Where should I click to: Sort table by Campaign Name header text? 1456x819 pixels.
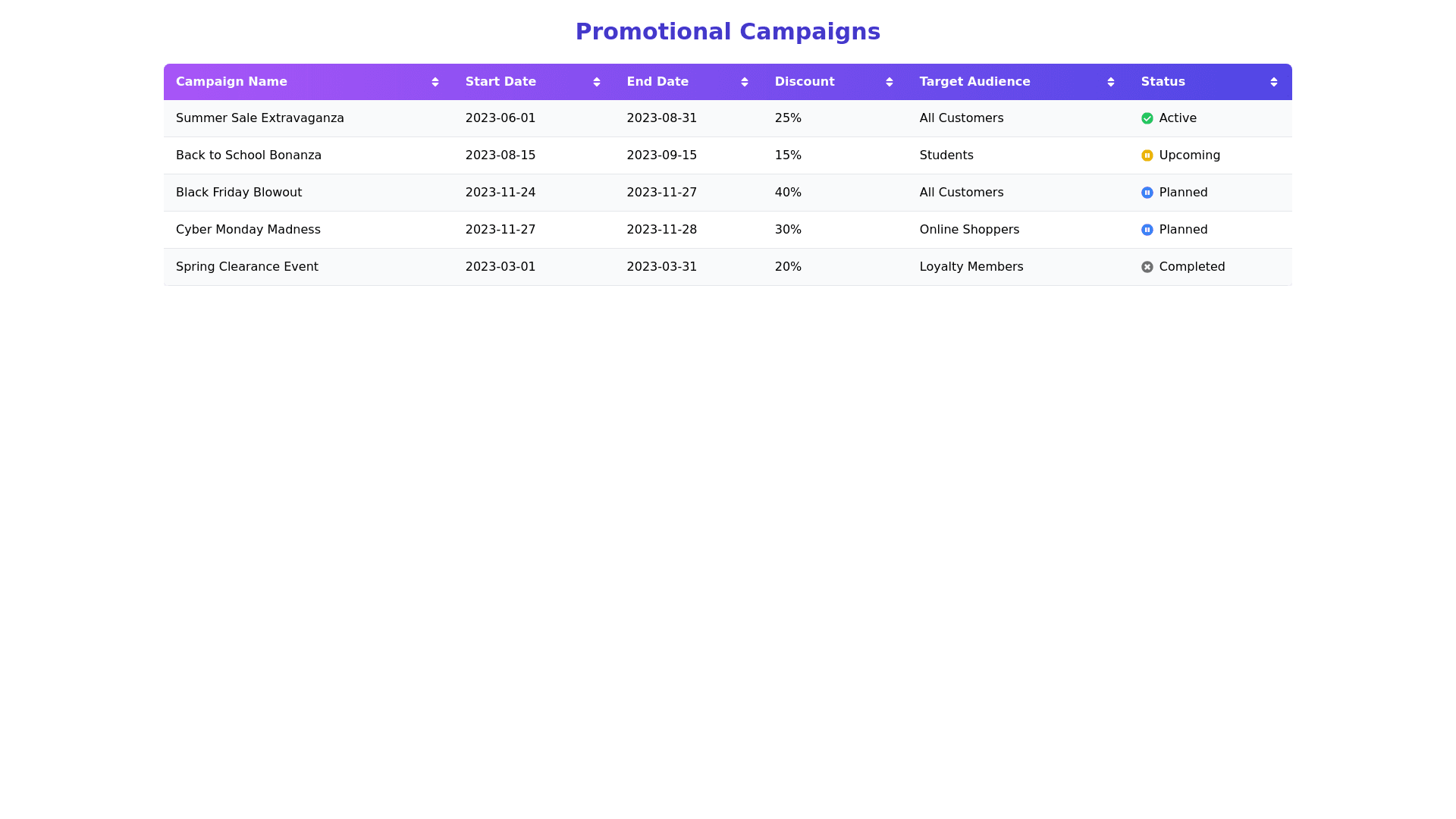tap(231, 82)
